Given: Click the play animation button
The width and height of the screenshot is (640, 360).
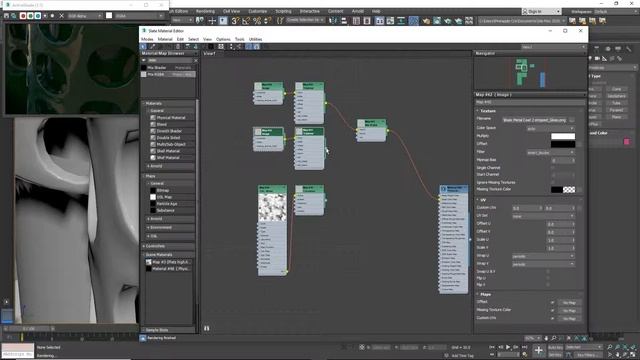Looking at the screenshot, I should point(508,347).
